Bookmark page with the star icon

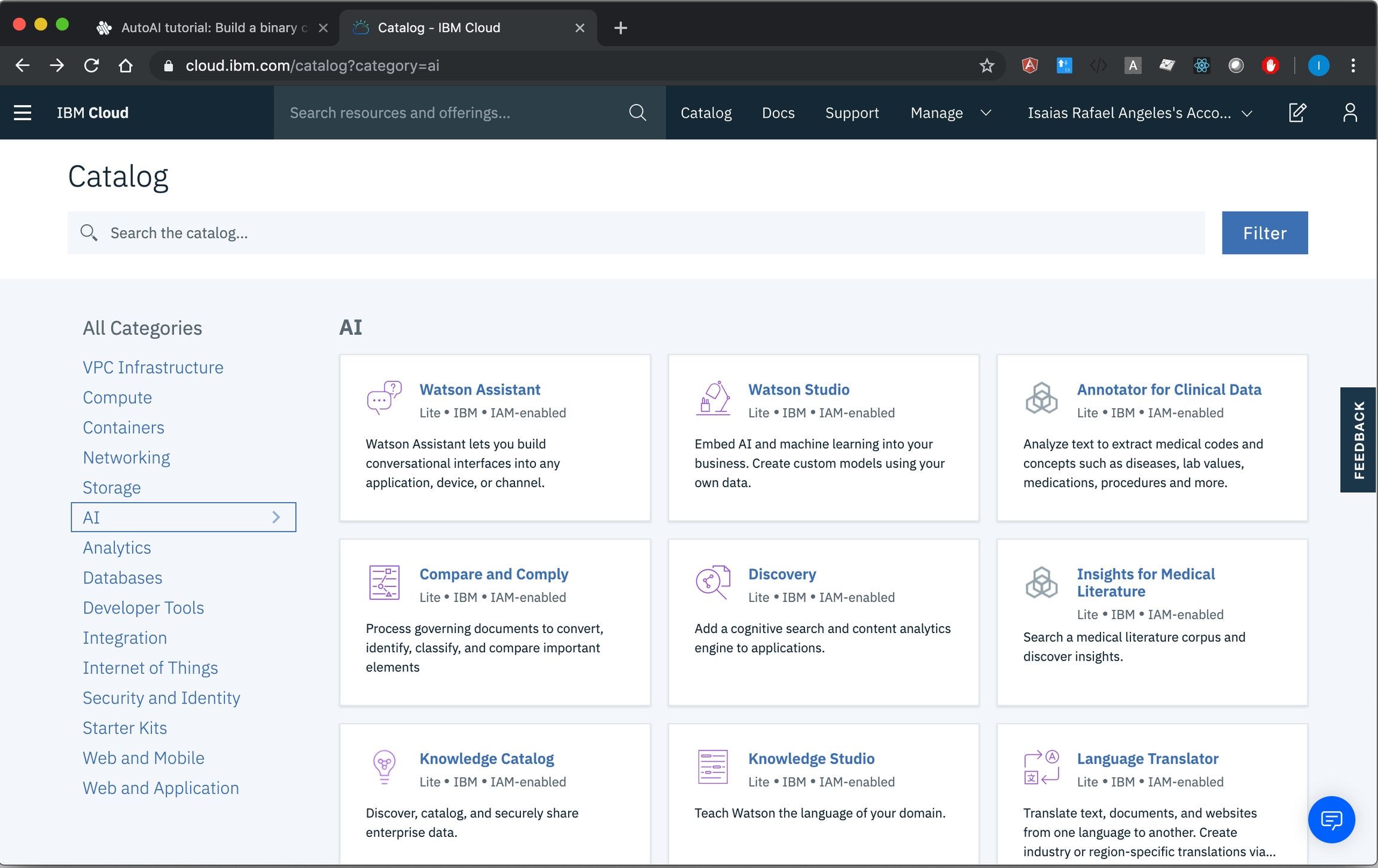pos(987,65)
